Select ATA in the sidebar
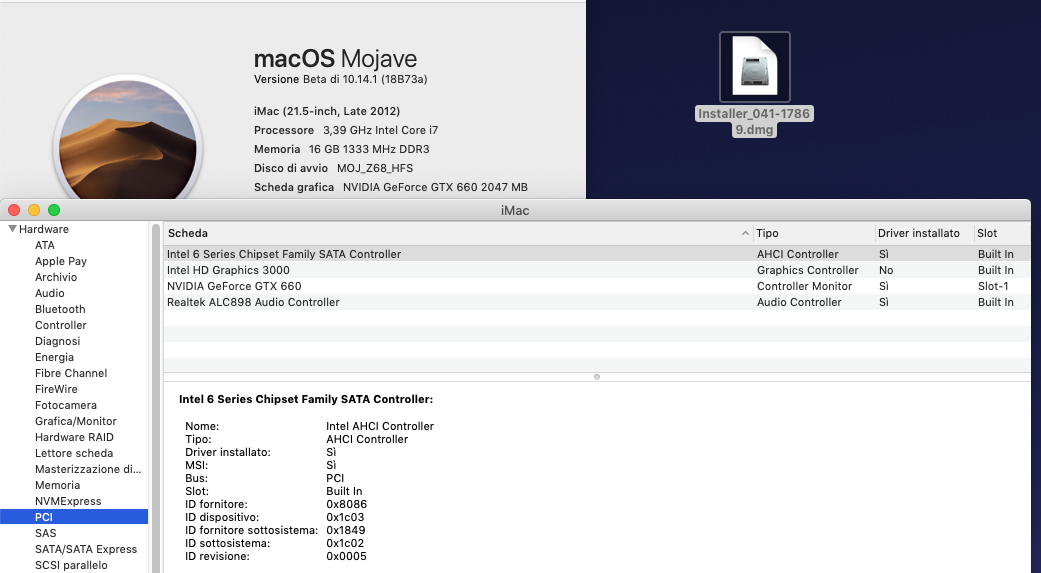The height and width of the screenshot is (573, 1041). [x=44, y=245]
